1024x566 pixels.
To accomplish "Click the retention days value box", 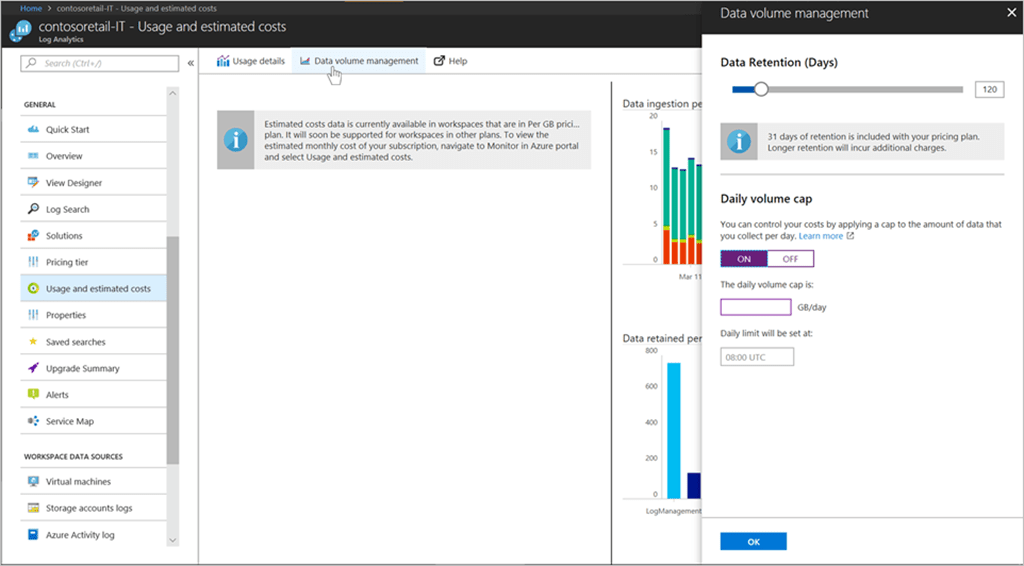I will coord(989,89).
